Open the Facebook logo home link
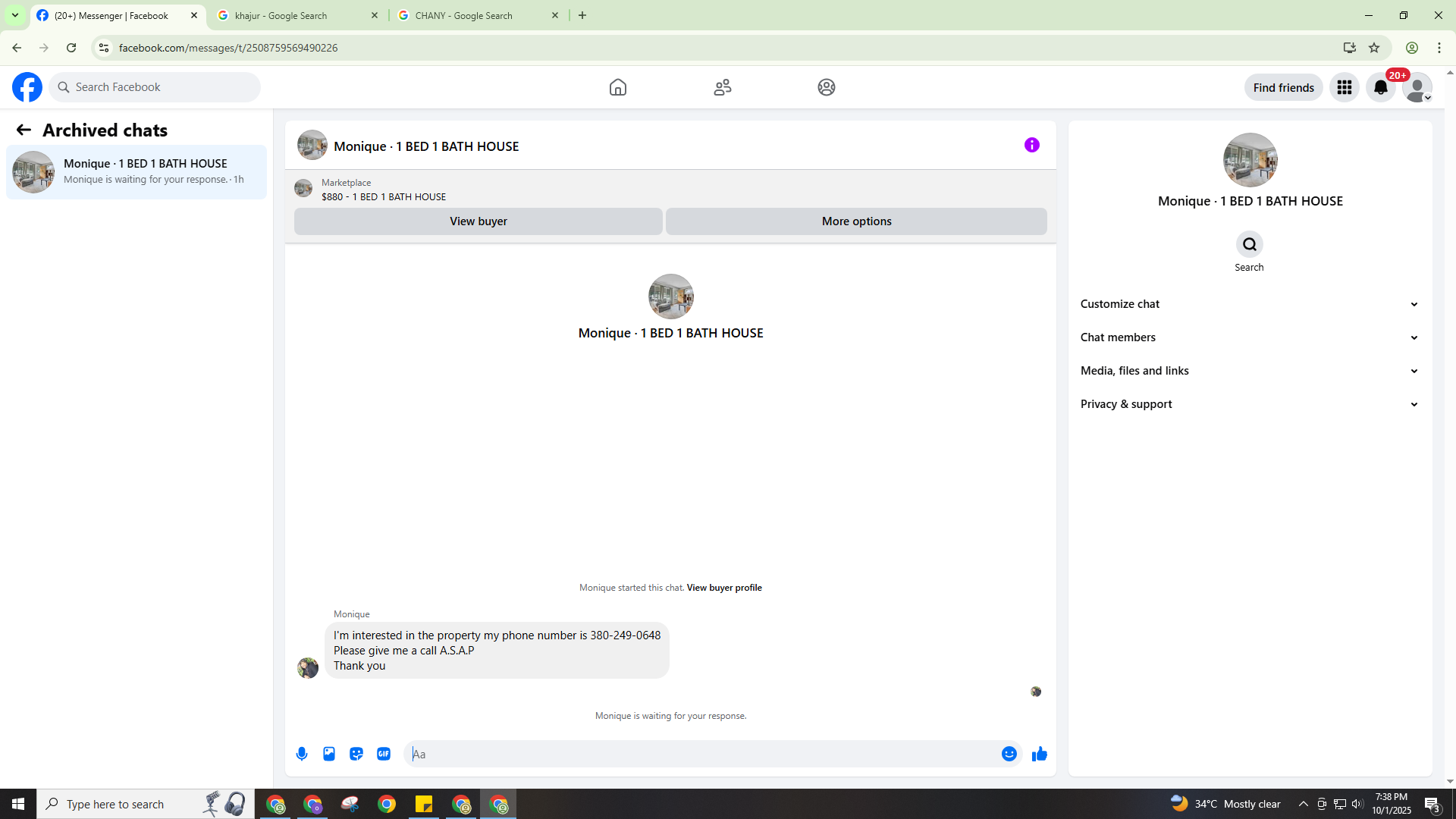1456x819 pixels. click(x=27, y=87)
